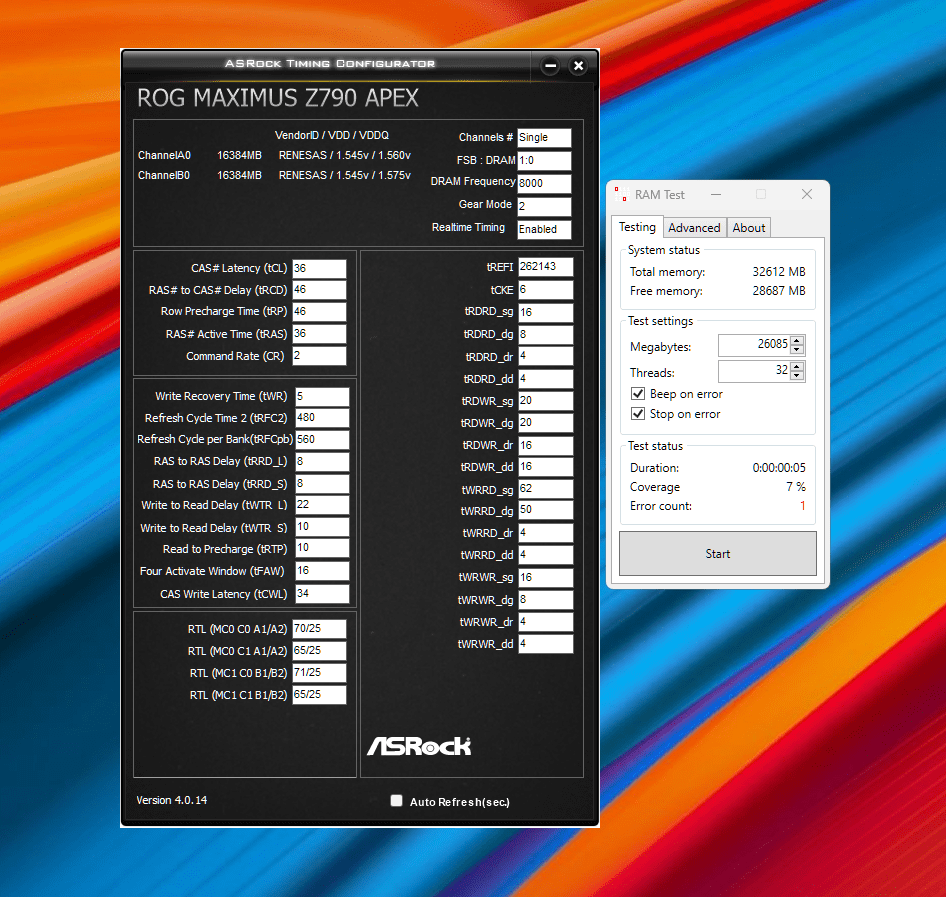Screen dimensions: 946x897
Task: Click the RTL (MC0 C1 A1/A2) field
Action: click(319, 651)
